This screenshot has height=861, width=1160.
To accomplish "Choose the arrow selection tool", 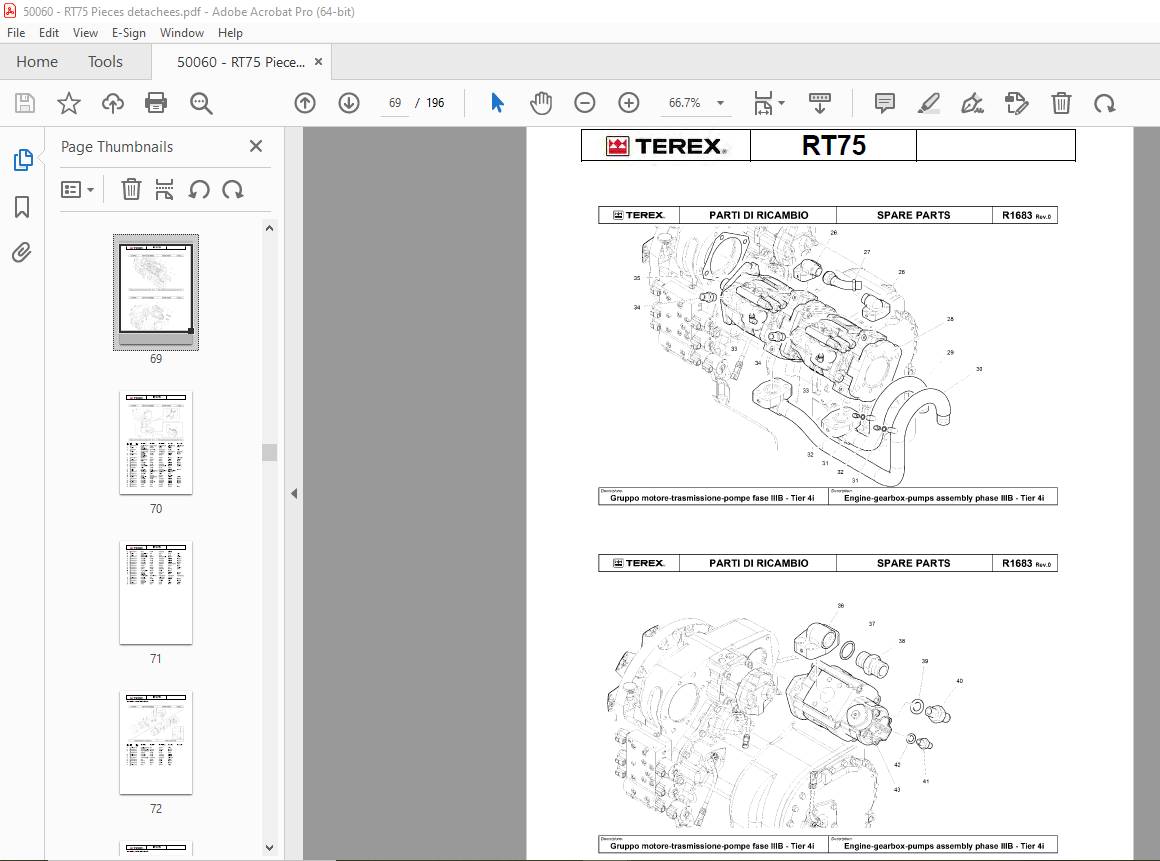I will click(497, 103).
